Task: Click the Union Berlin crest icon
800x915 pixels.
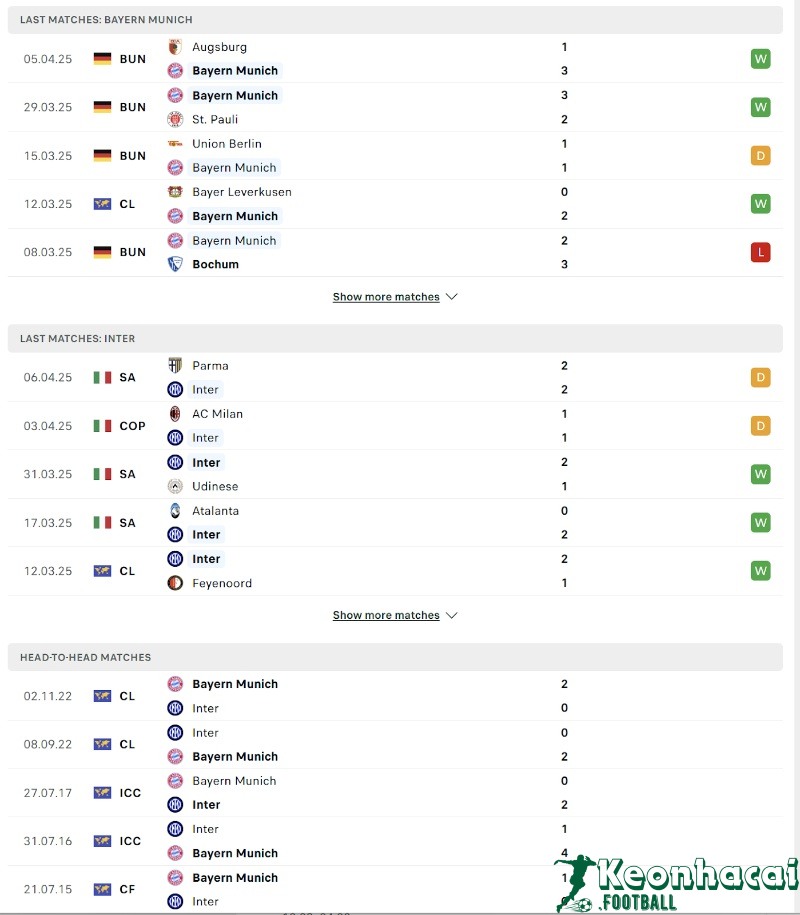Action: 175,144
